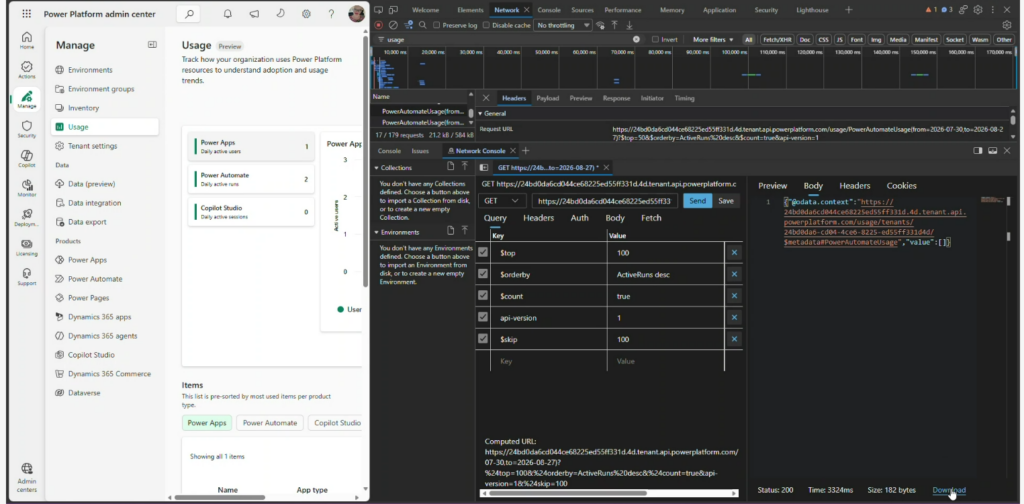Open Licensing in the left rail

(x=27, y=247)
